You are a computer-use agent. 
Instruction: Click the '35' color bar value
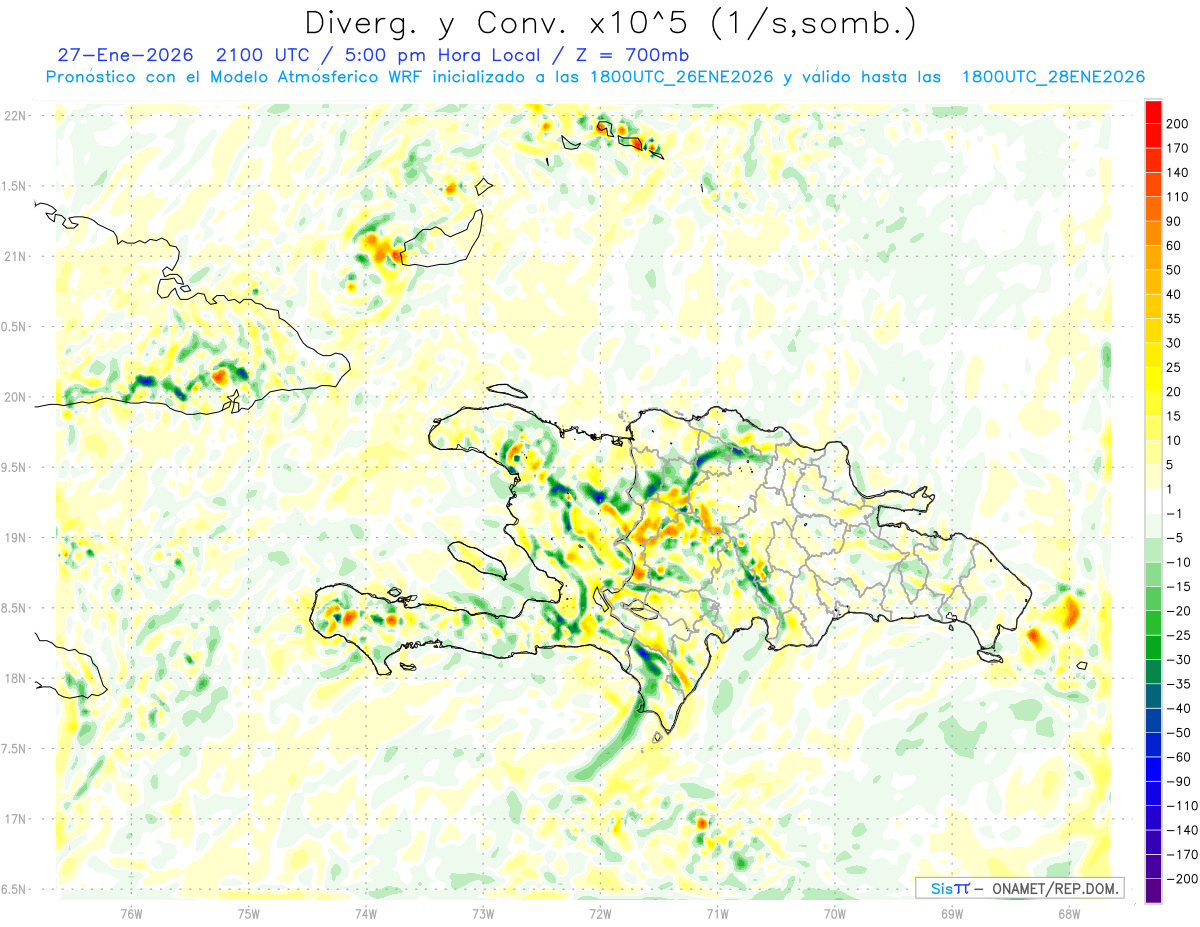pyautogui.click(x=1175, y=318)
